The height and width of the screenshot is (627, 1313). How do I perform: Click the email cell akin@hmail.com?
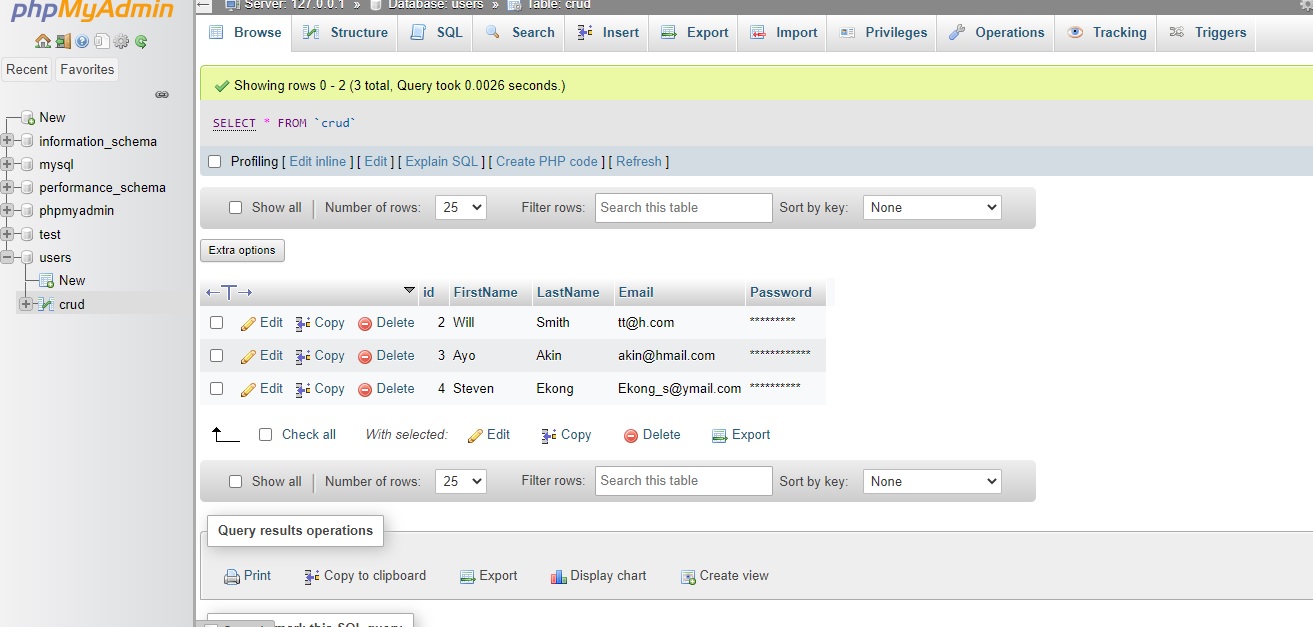pyautogui.click(x=666, y=355)
